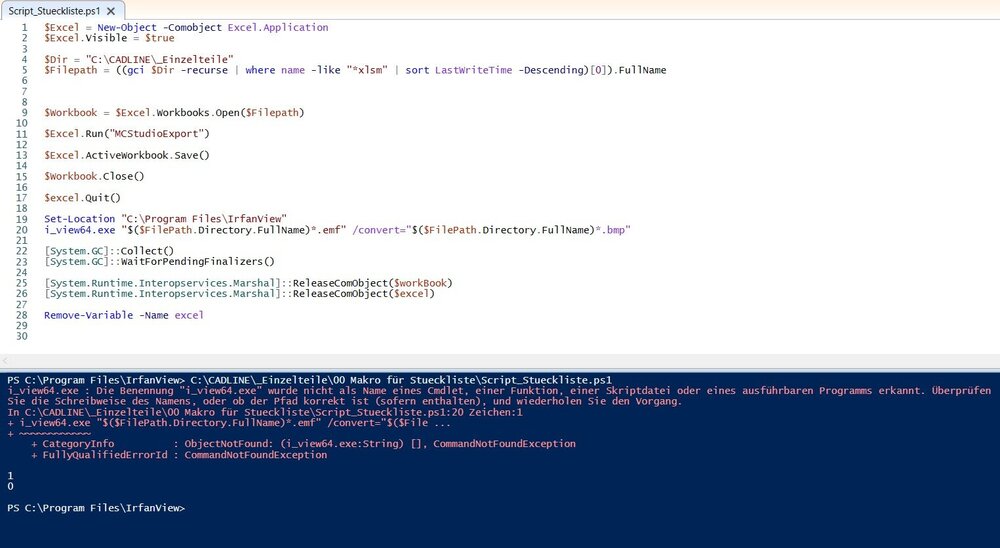The width and height of the screenshot is (1000, 548).
Task: Click the $Workbook.Close() statement
Action: point(94,176)
